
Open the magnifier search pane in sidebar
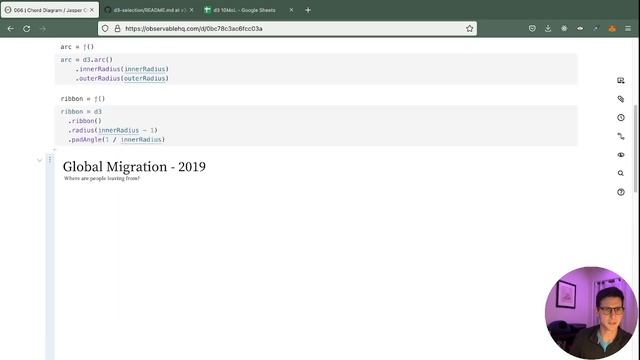621,173
